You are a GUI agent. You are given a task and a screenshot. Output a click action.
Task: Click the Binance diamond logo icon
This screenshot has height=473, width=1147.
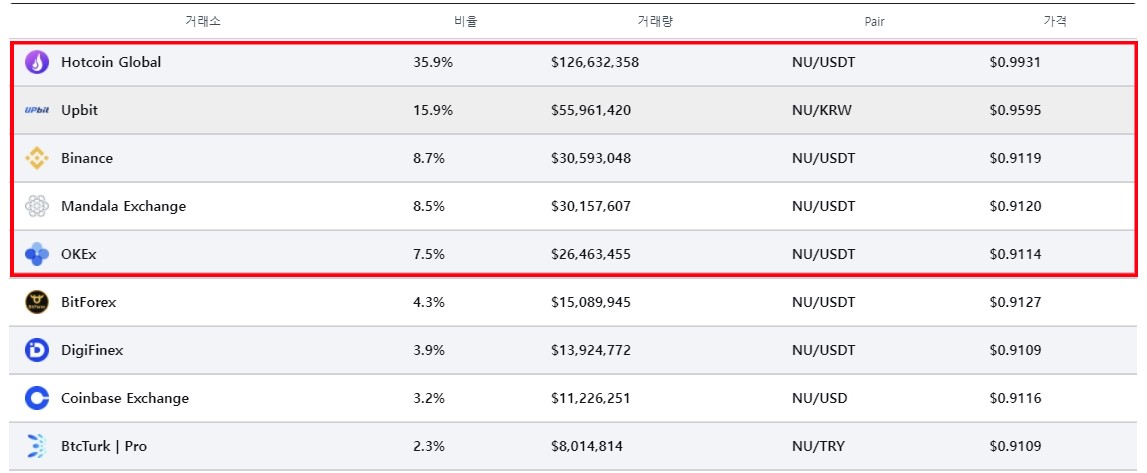point(37,159)
